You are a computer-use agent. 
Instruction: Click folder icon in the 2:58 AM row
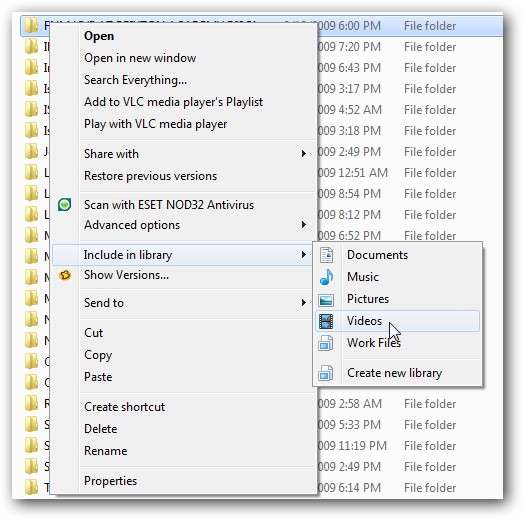tap(31, 404)
